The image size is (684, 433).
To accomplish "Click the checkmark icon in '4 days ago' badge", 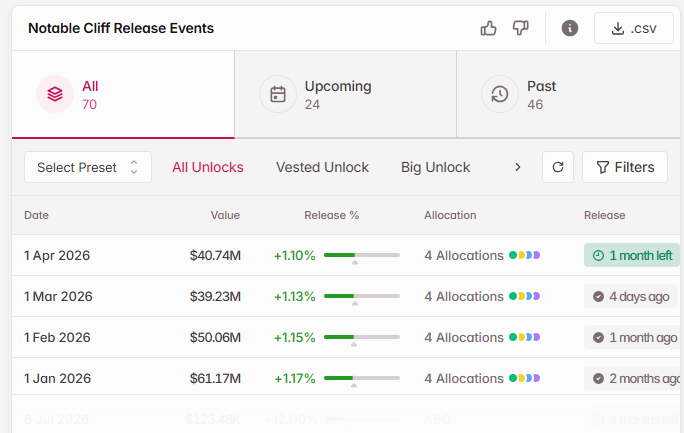I will coord(598,297).
